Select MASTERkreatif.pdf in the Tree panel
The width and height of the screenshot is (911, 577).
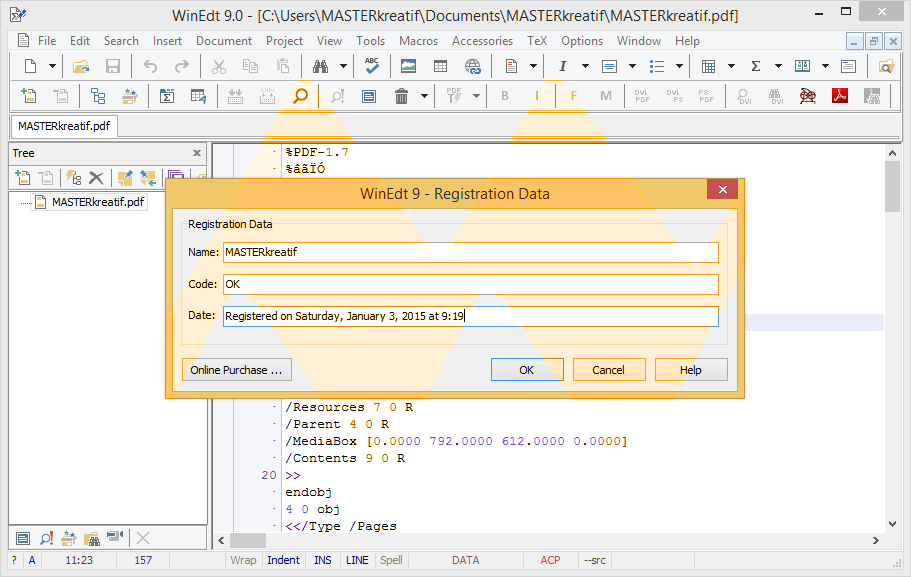coord(98,202)
